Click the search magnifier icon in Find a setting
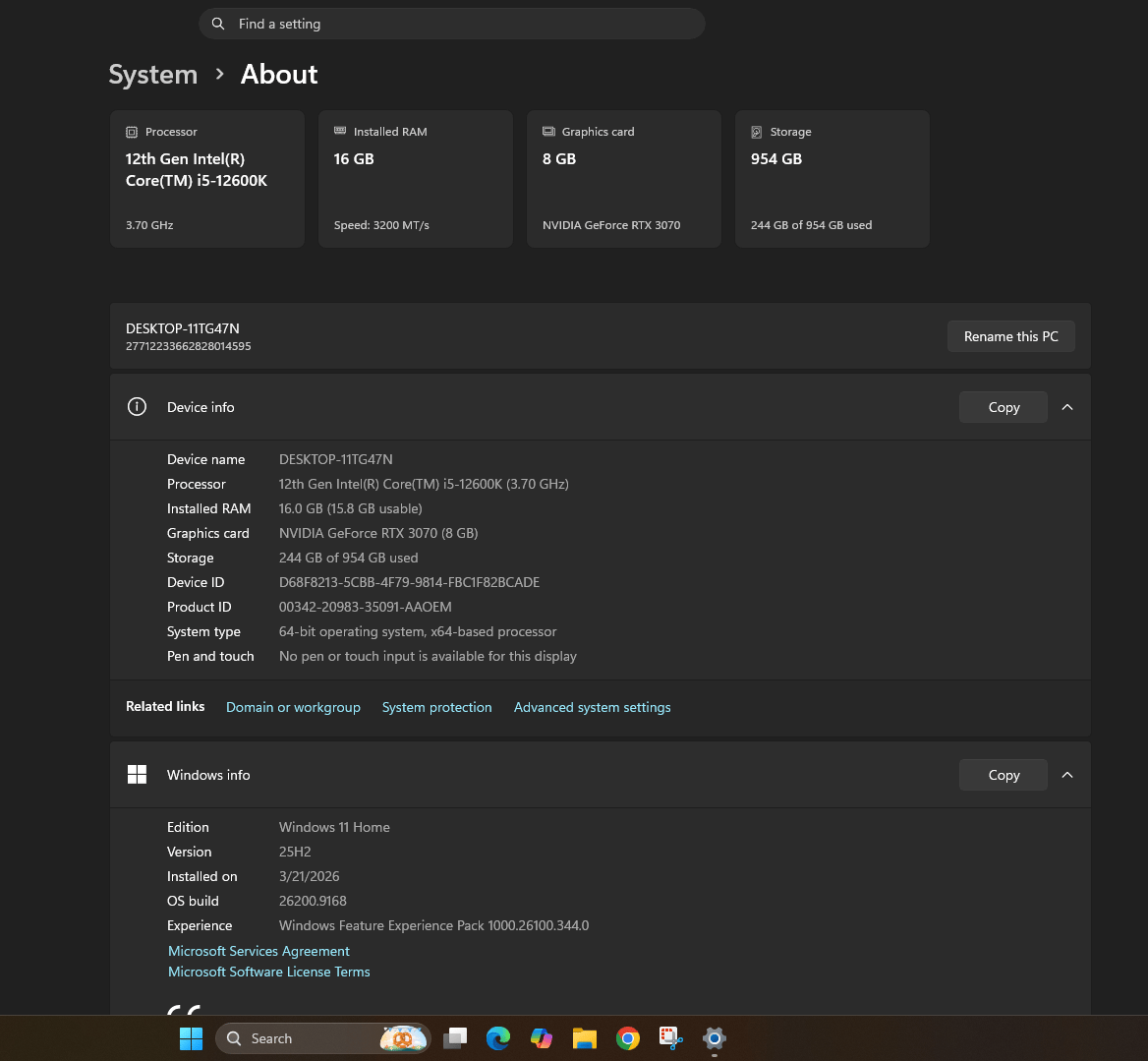The height and width of the screenshot is (1061, 1148). click(218, 24)
